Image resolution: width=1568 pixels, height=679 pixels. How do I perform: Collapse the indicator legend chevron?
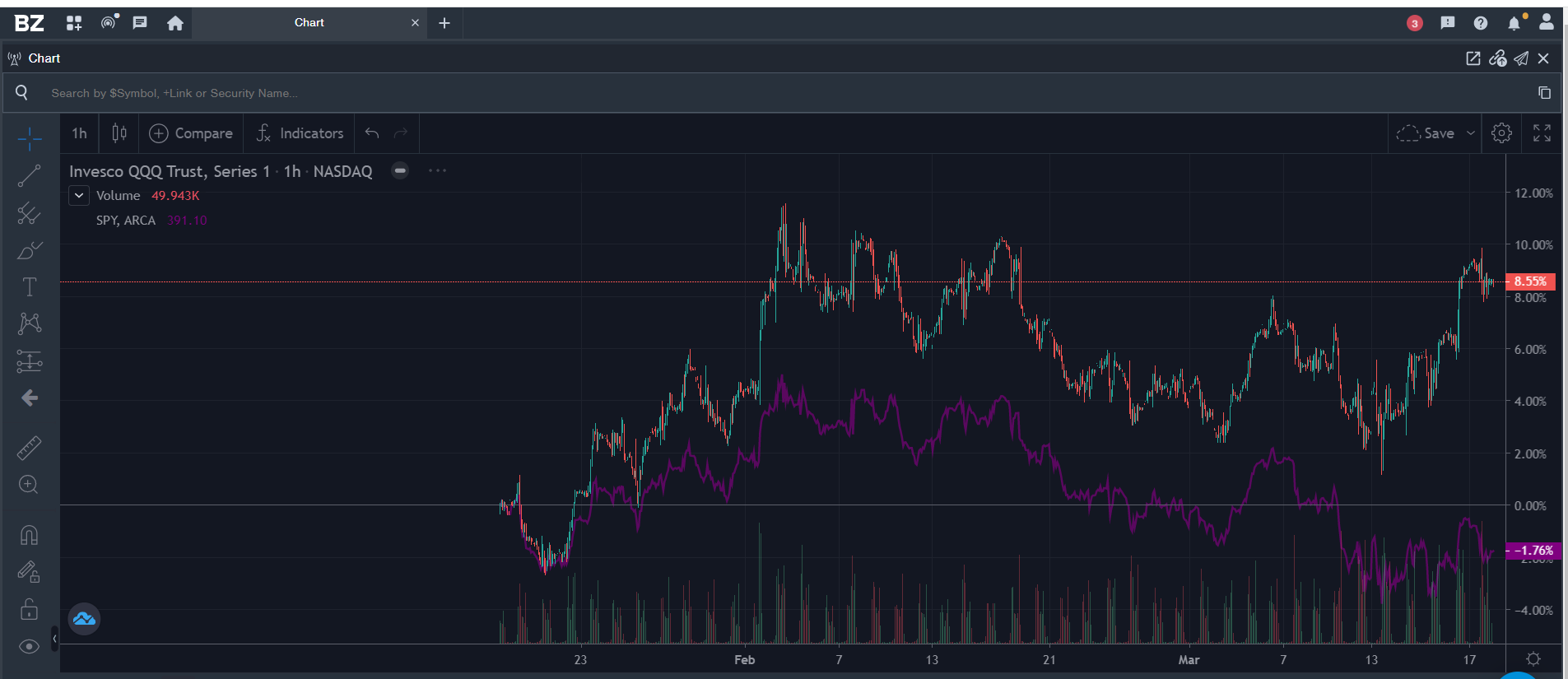coord(79,196)
